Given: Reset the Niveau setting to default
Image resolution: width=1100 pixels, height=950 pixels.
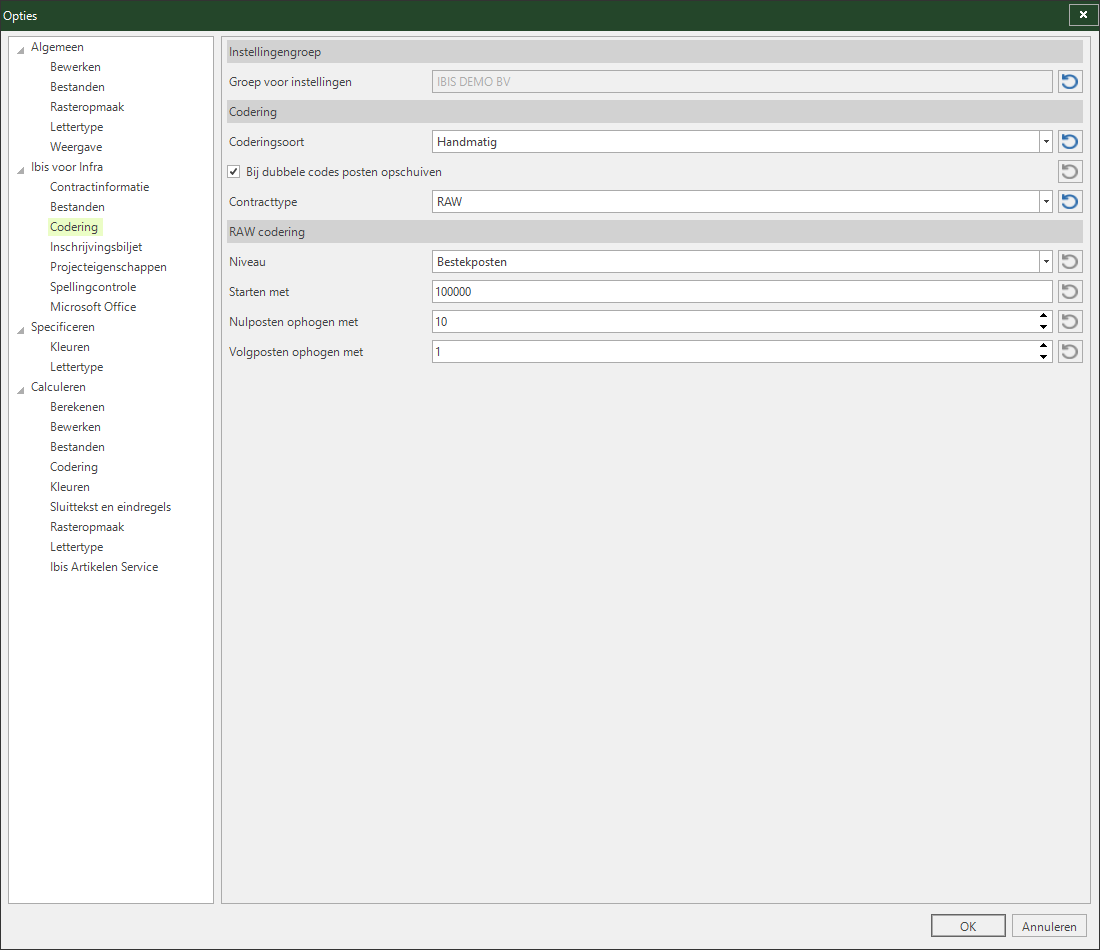Looking at the screenshot, I should 1070,262.
